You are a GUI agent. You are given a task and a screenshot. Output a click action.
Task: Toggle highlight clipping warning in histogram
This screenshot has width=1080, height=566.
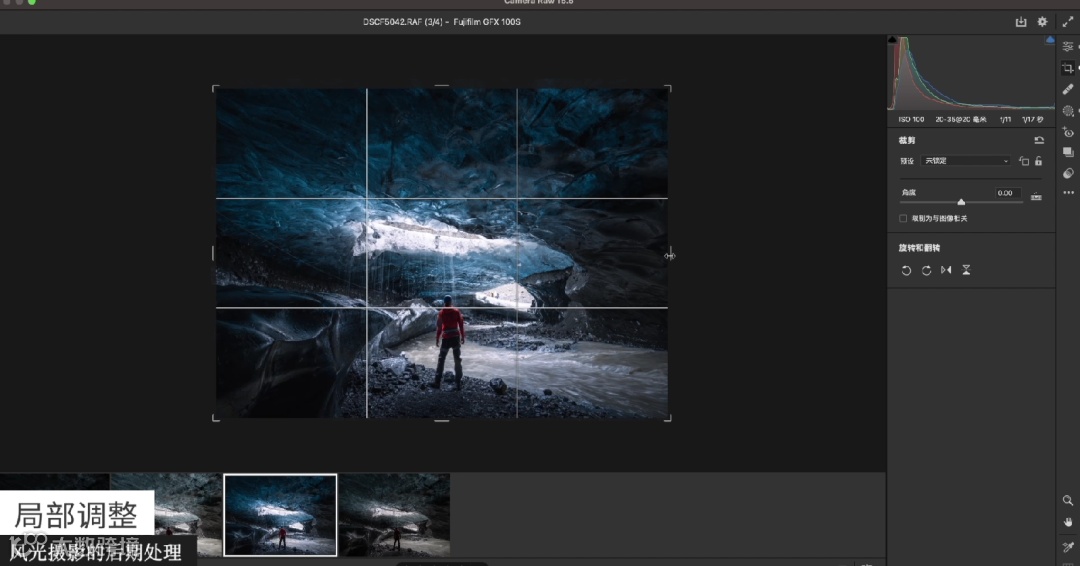tap(1050, 40)
